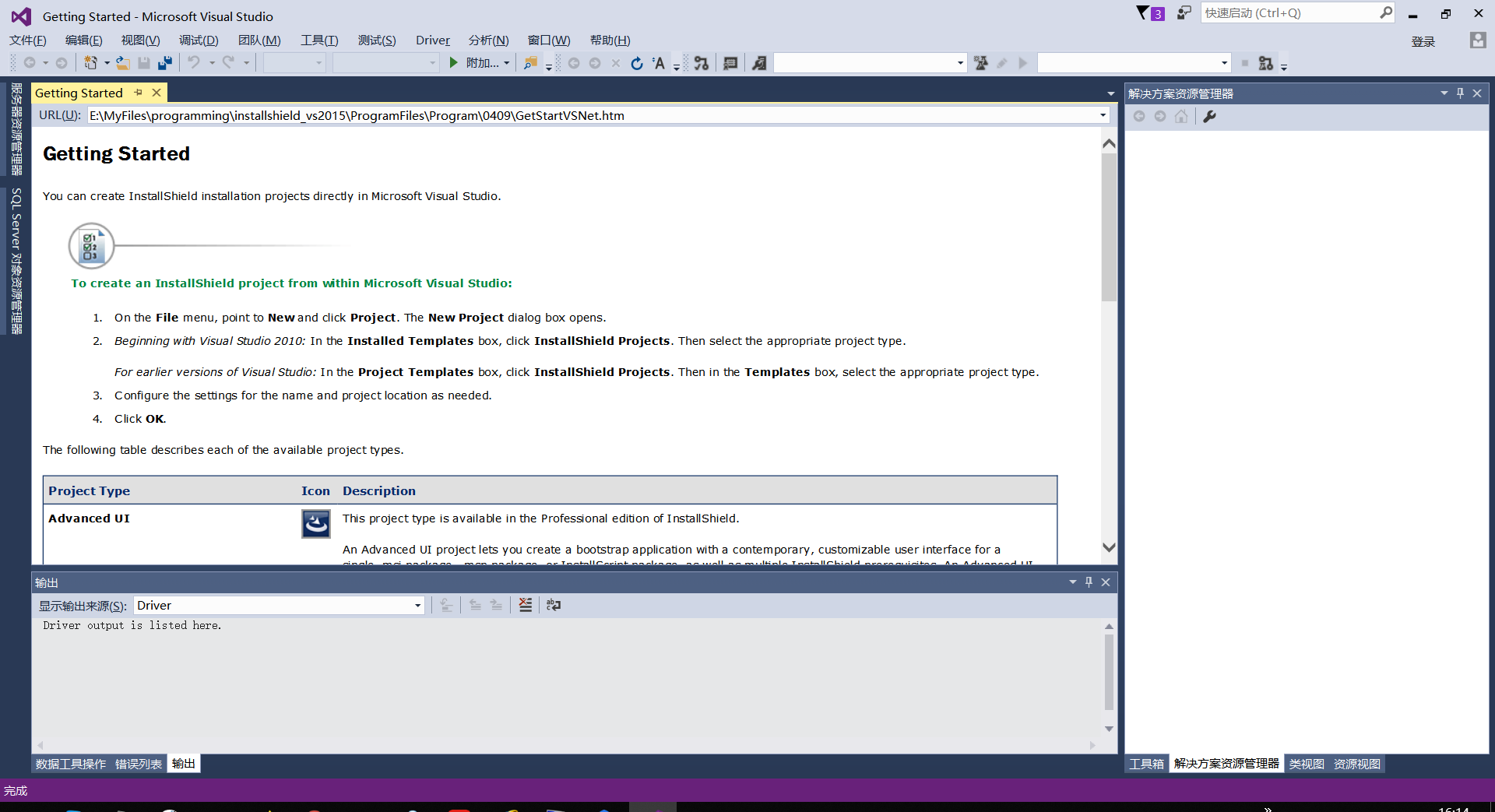Click the Home icon in Solution Explorer
This screenshot has width=1495, height=812.
coord(1181,116)
